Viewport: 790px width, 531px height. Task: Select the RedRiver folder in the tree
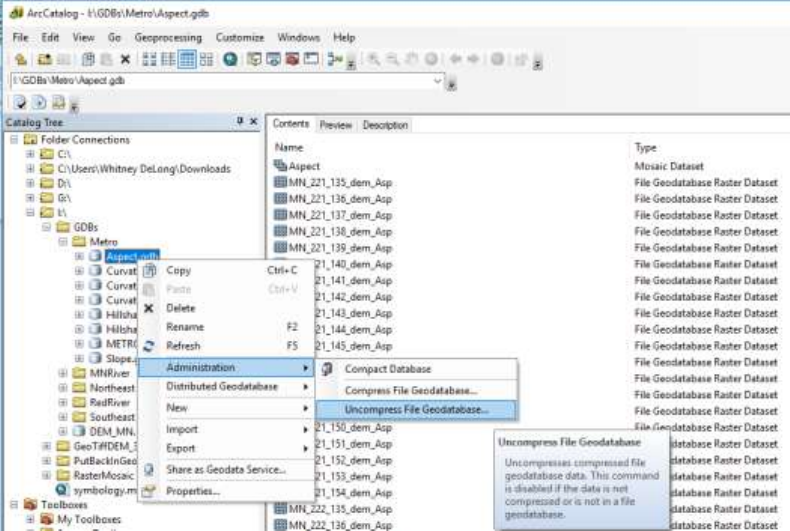tap(109, 403)
